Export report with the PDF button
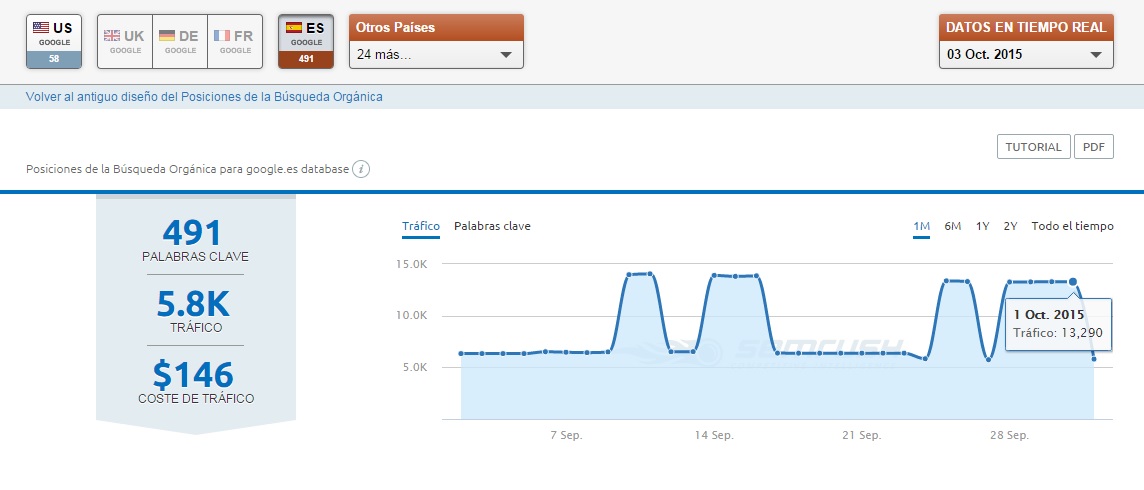 click(x=1093, y=147)
